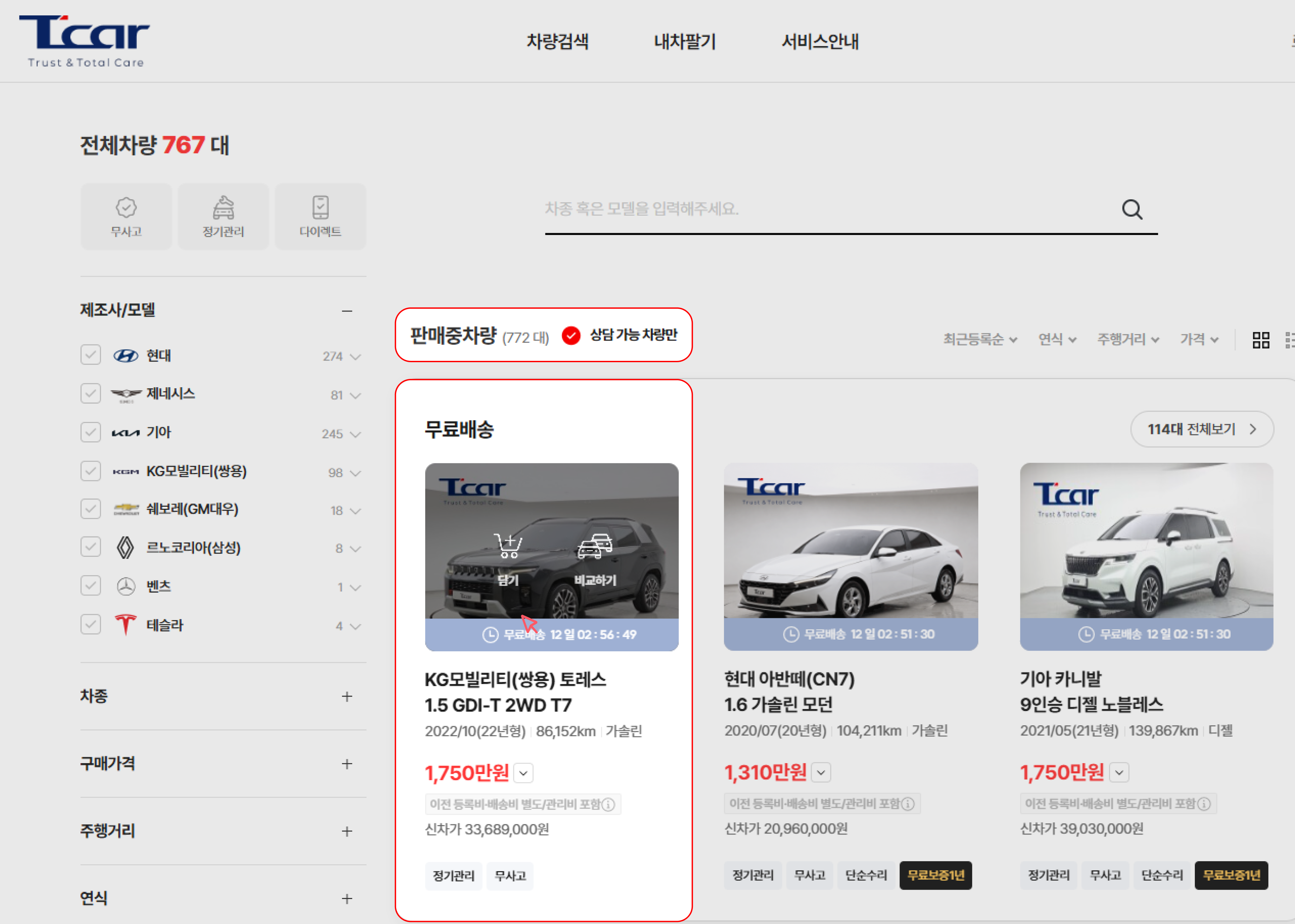This screenshot has width=1295, height=924.
Task: Click the 르노코리아 brand logo
Action: click(125, 547)
